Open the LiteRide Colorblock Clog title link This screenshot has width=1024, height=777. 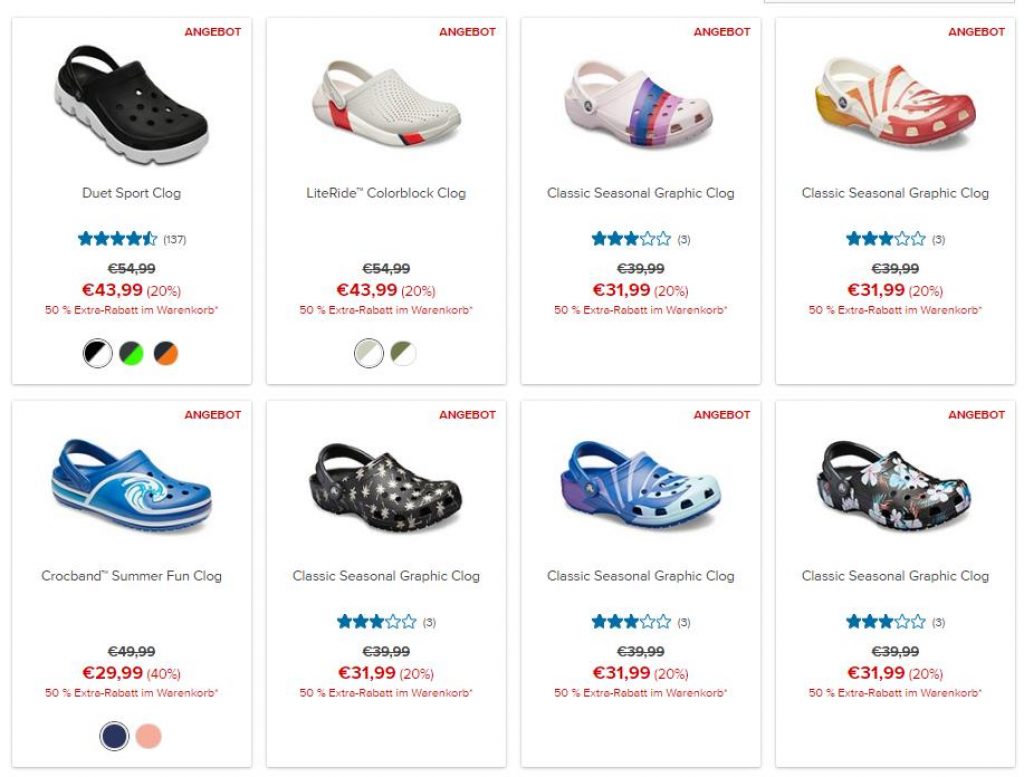[386, 193]
